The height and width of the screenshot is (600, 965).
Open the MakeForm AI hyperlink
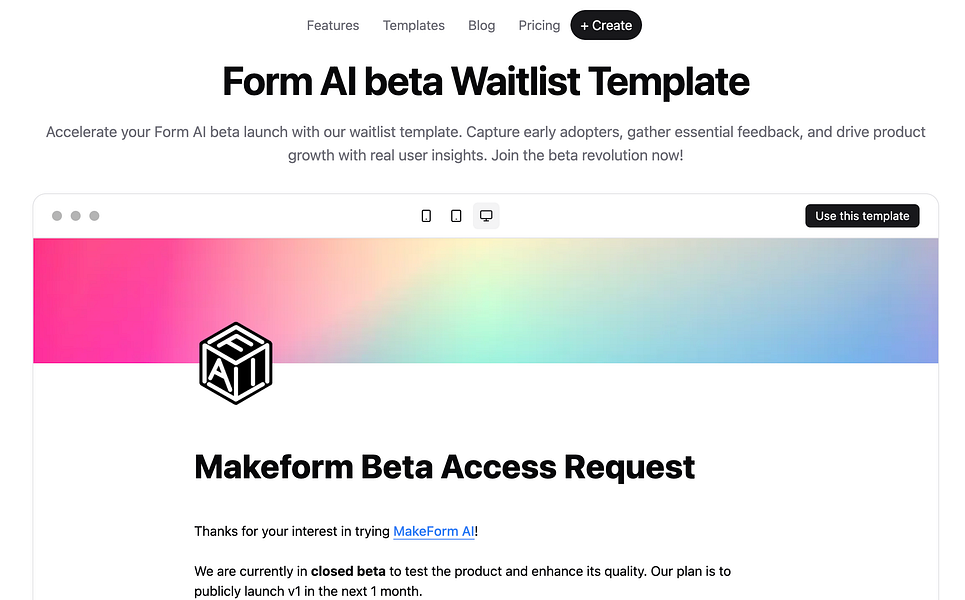(434, 531)
